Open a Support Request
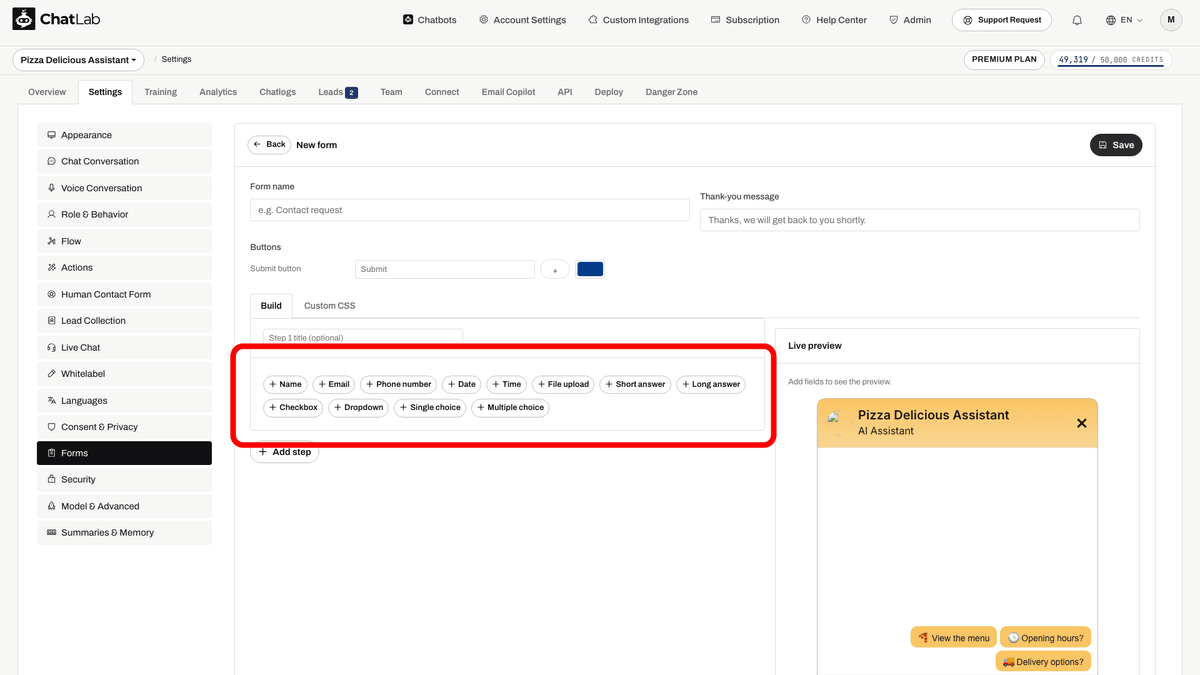The width and height of the screenshot is (1200, 675). (x=1002, y=20)
